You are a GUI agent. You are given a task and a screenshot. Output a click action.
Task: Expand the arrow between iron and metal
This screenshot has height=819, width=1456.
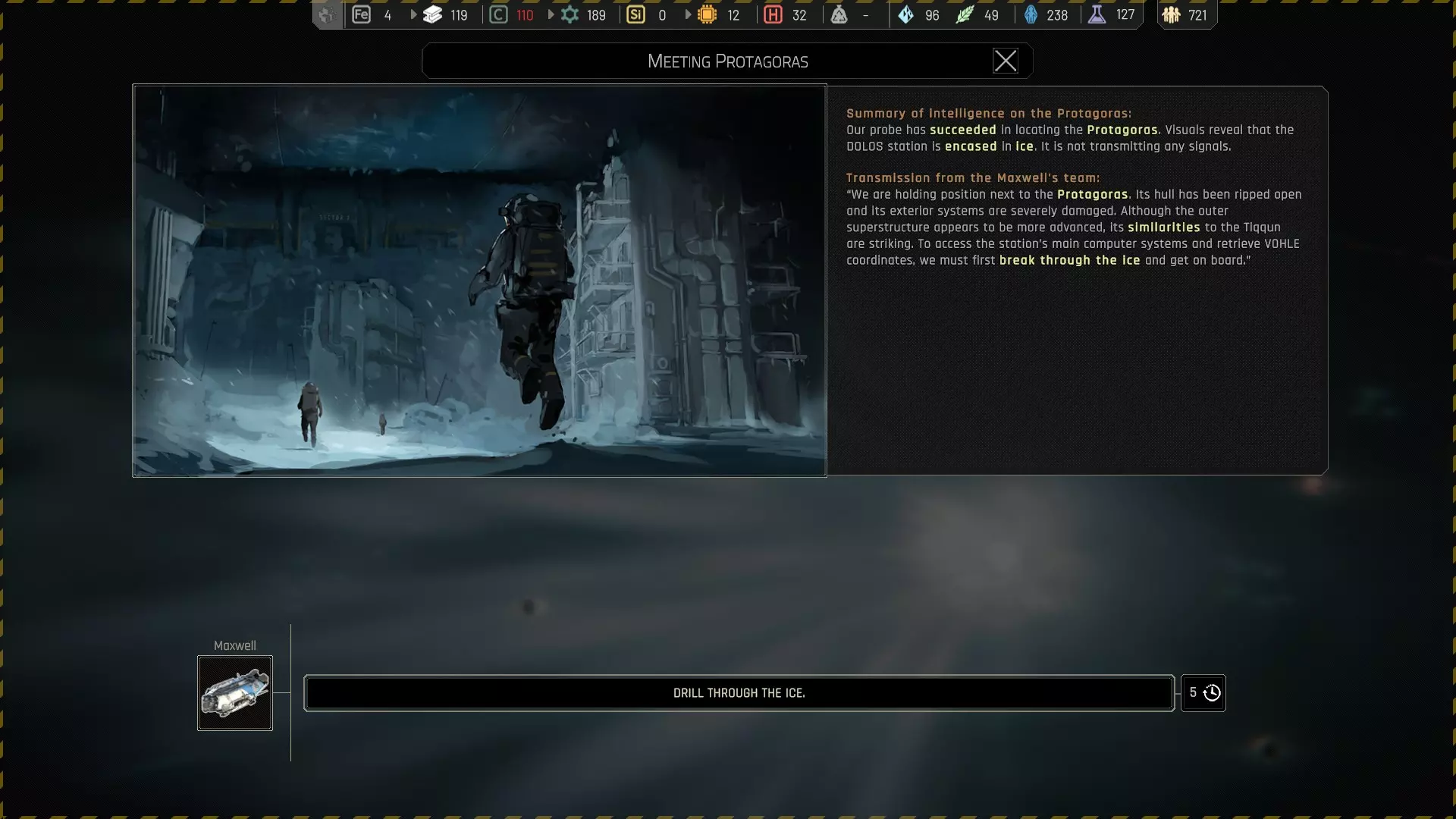[413, 14]
